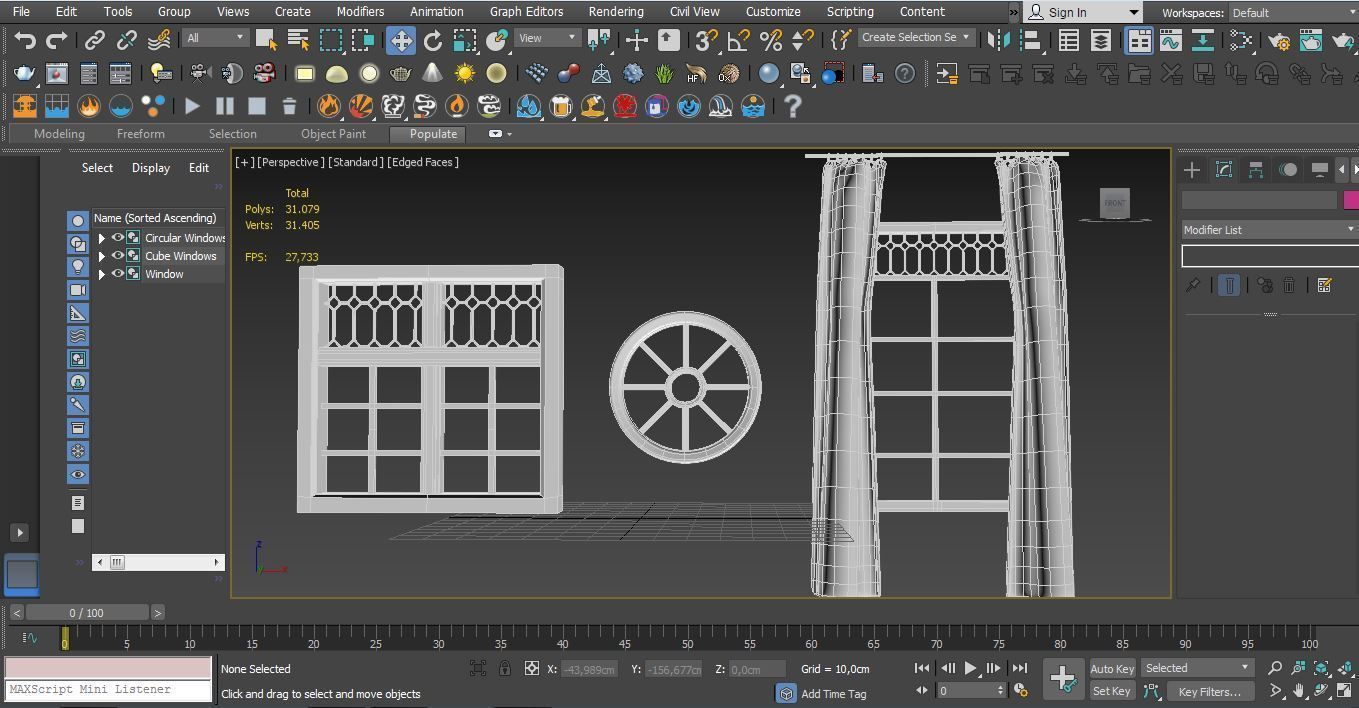Click the Align tool icon

1030,40
